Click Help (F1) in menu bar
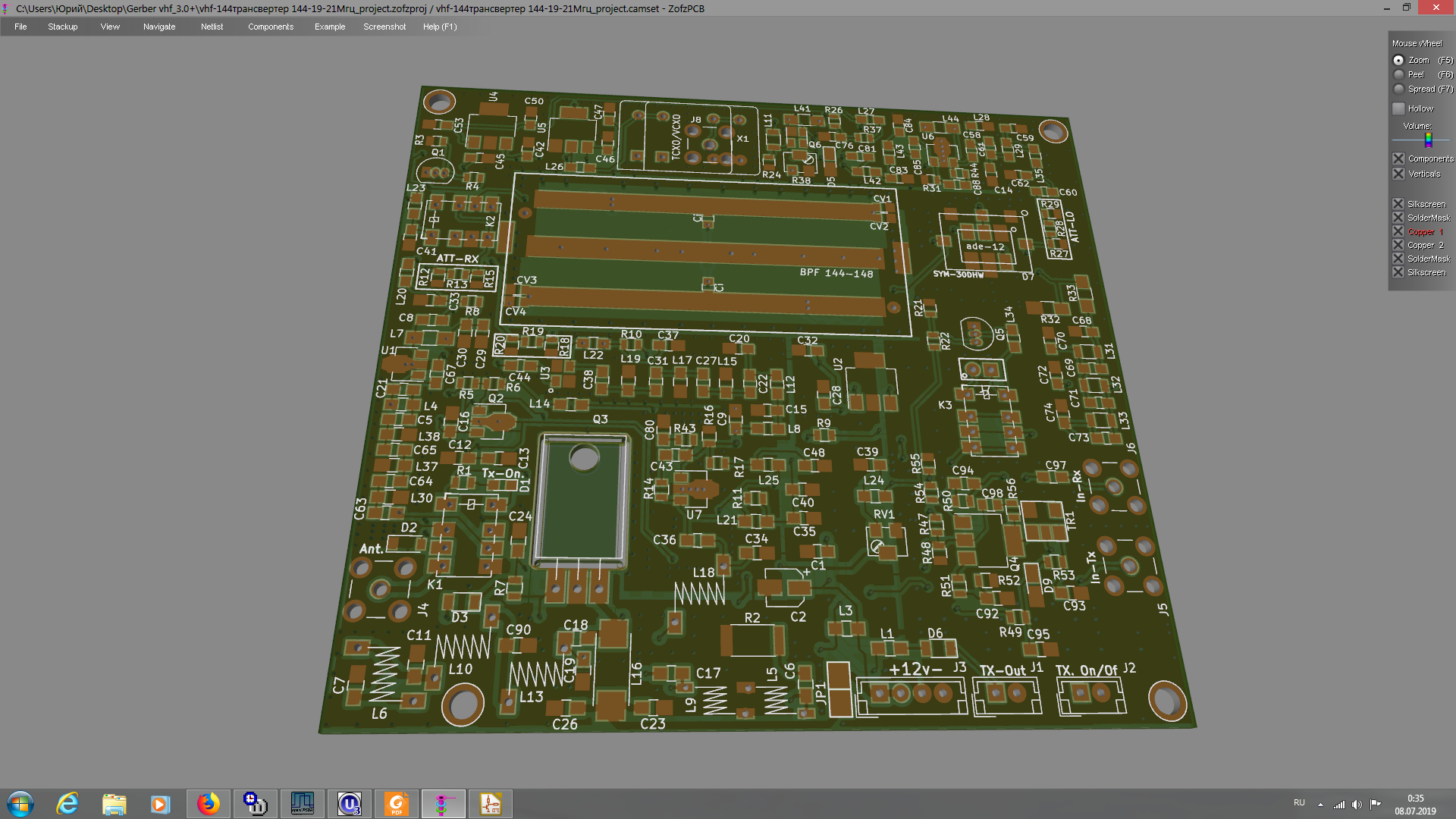The image size is (1456, 819). [439, 27]
